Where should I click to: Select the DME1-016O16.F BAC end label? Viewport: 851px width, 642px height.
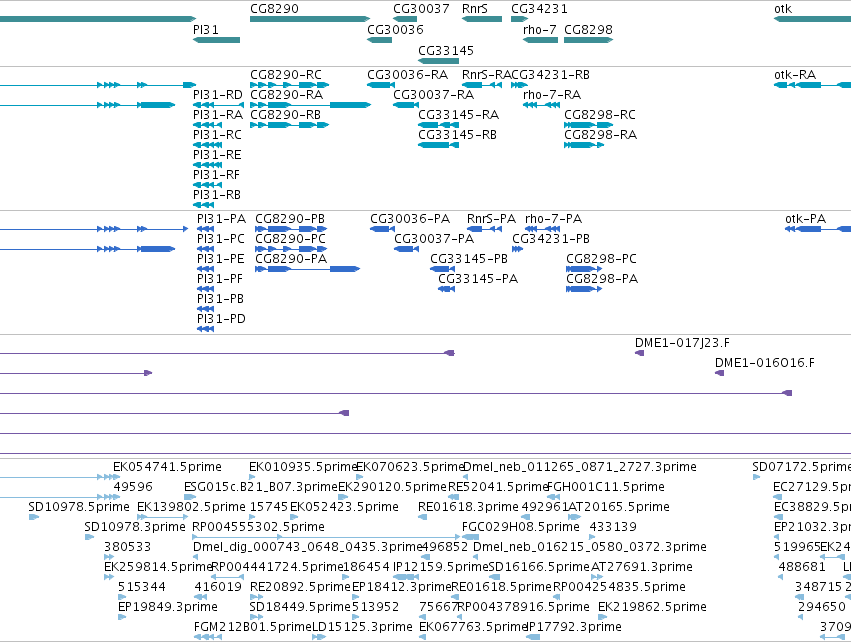point(765,363)
